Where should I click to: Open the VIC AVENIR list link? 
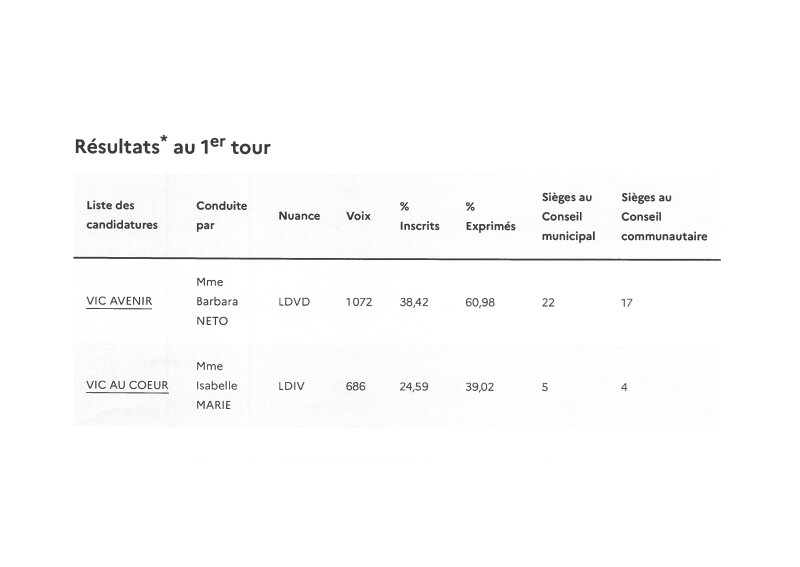119,301
